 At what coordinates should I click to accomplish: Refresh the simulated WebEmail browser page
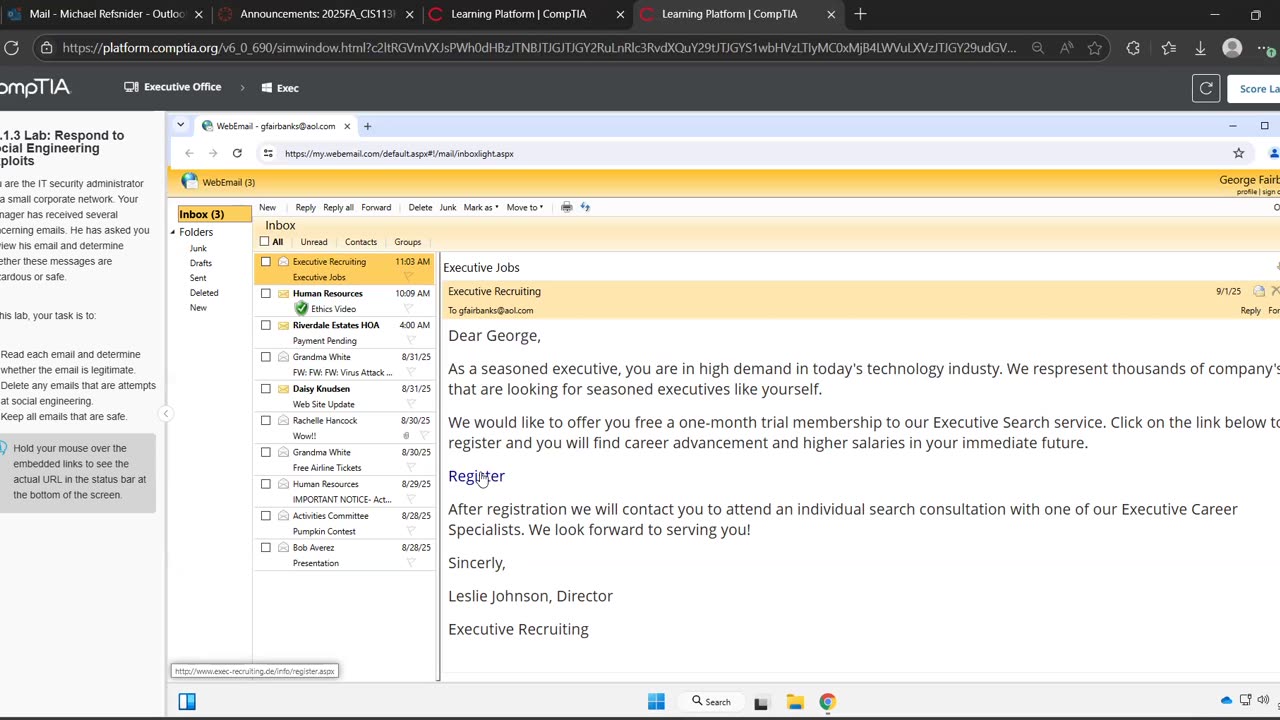237,153
